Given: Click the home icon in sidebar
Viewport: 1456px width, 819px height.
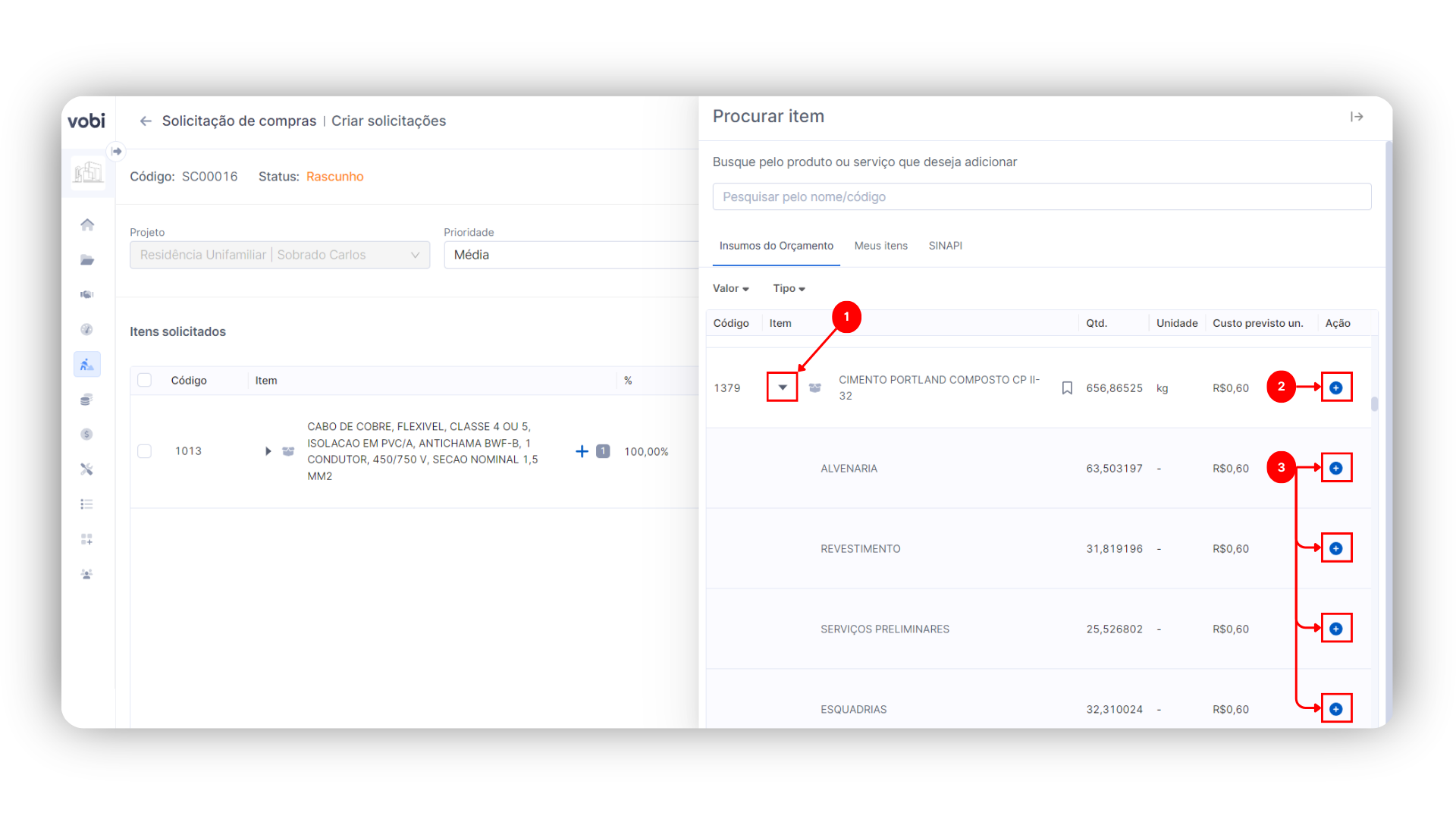Looking at the screenshot, I should click(x=87, y=224).
